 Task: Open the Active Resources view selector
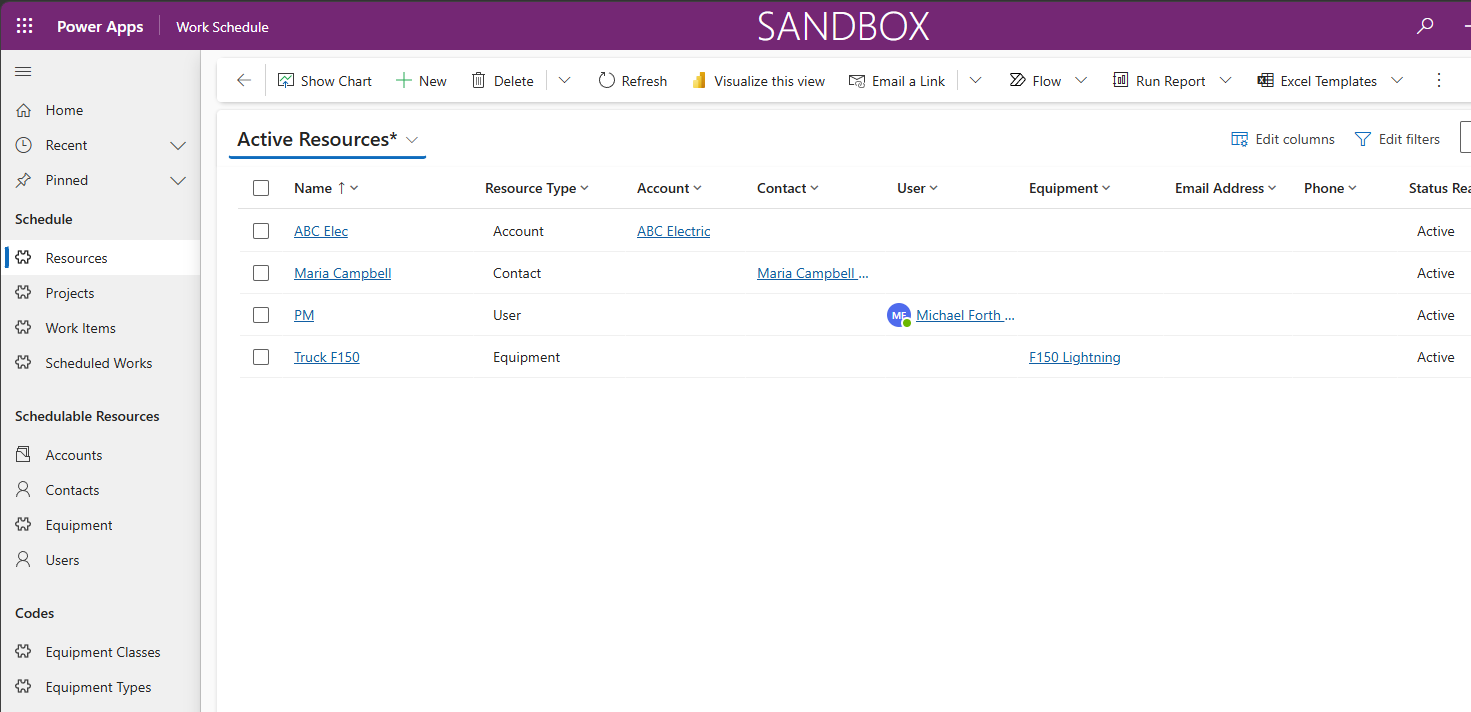[327, 139]
